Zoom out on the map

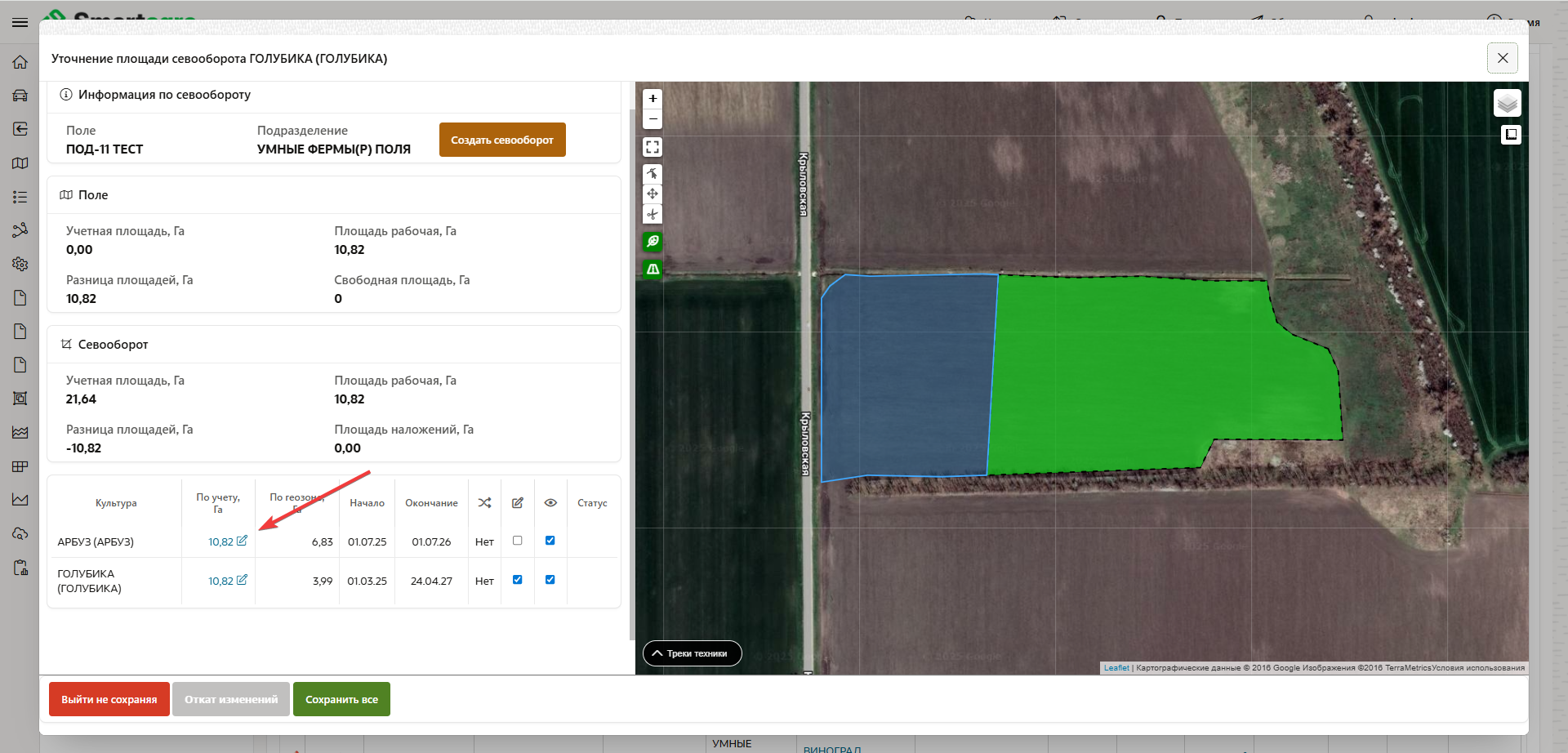coord(653,119)
